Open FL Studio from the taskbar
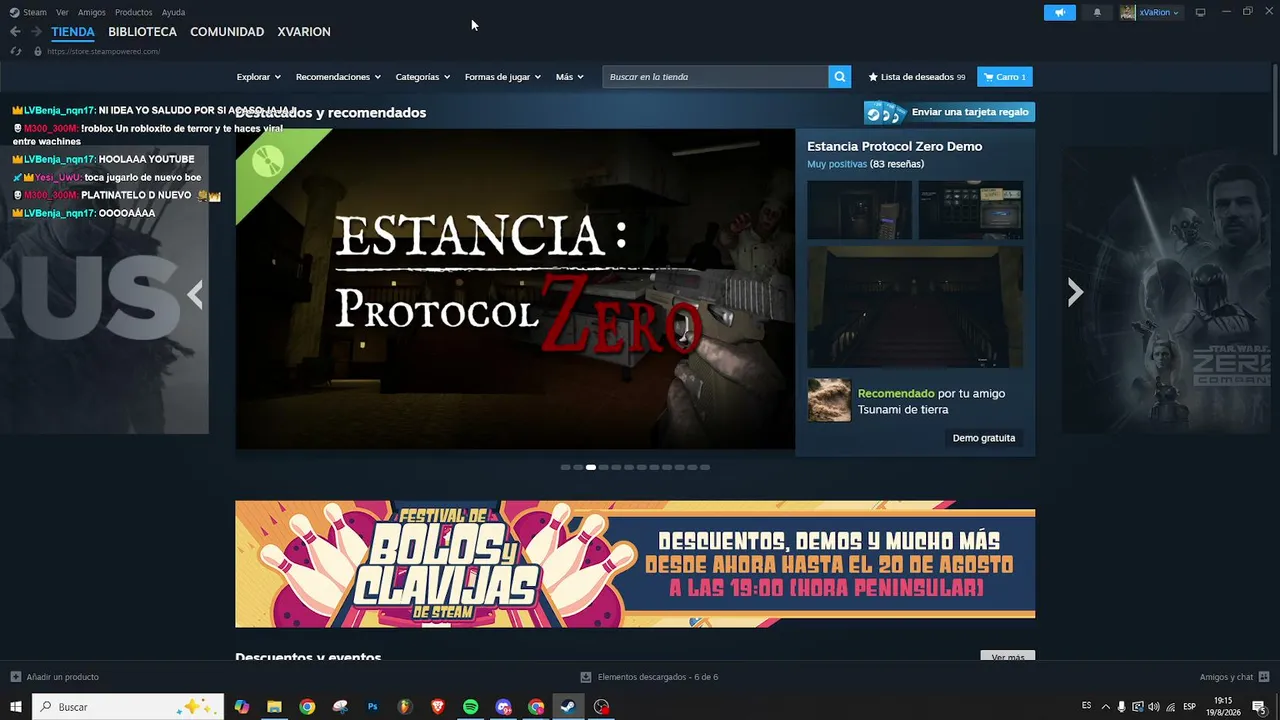Screen dimensions: 1280x720 point(405,707)
